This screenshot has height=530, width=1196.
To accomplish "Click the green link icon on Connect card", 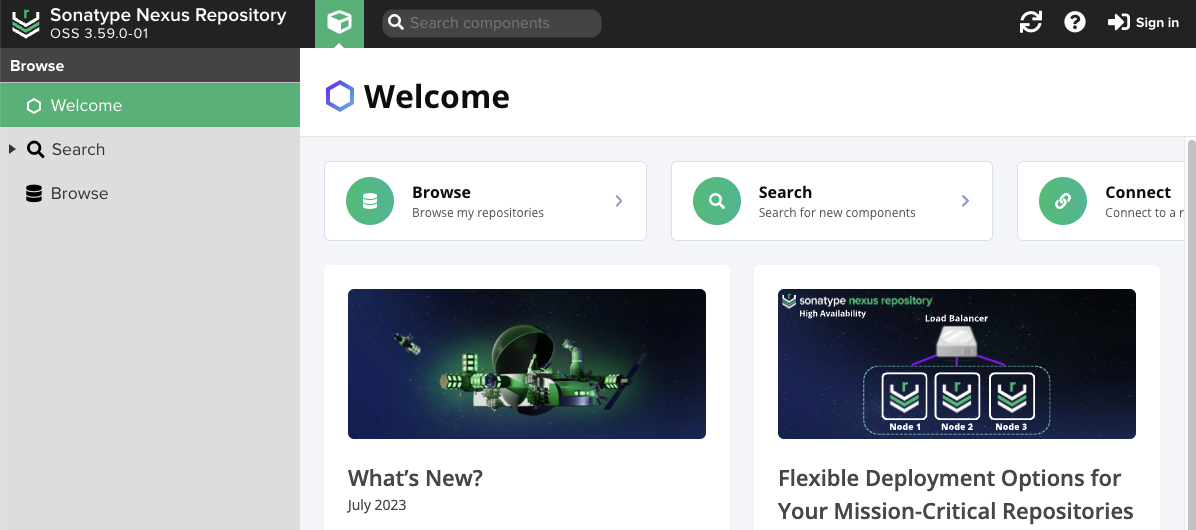I will pos(1063,201).
